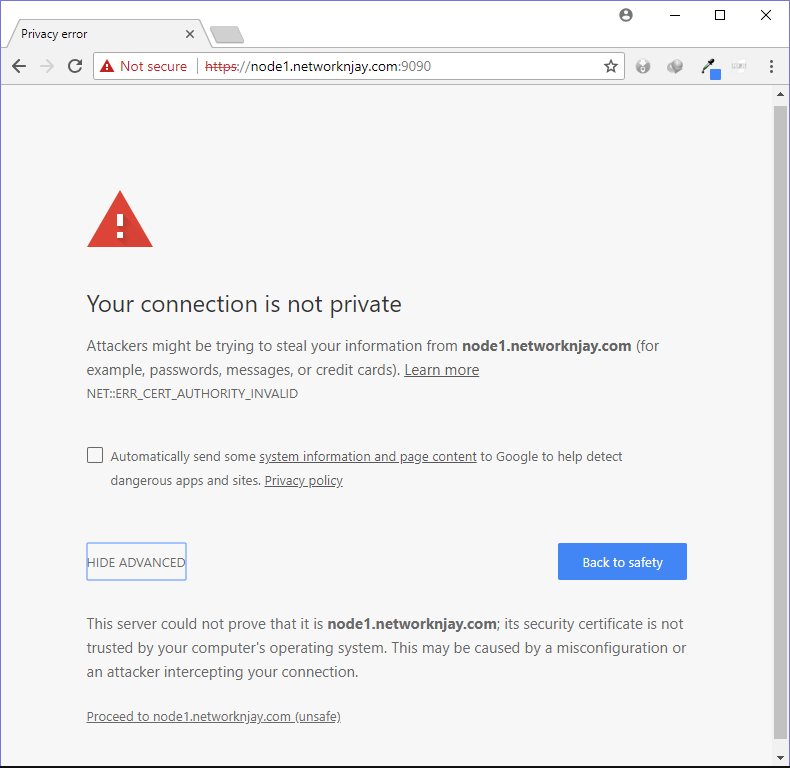The height and width of the screenshot is (768, 790).
Task: Reload the current page
Action: pos(74,66)
